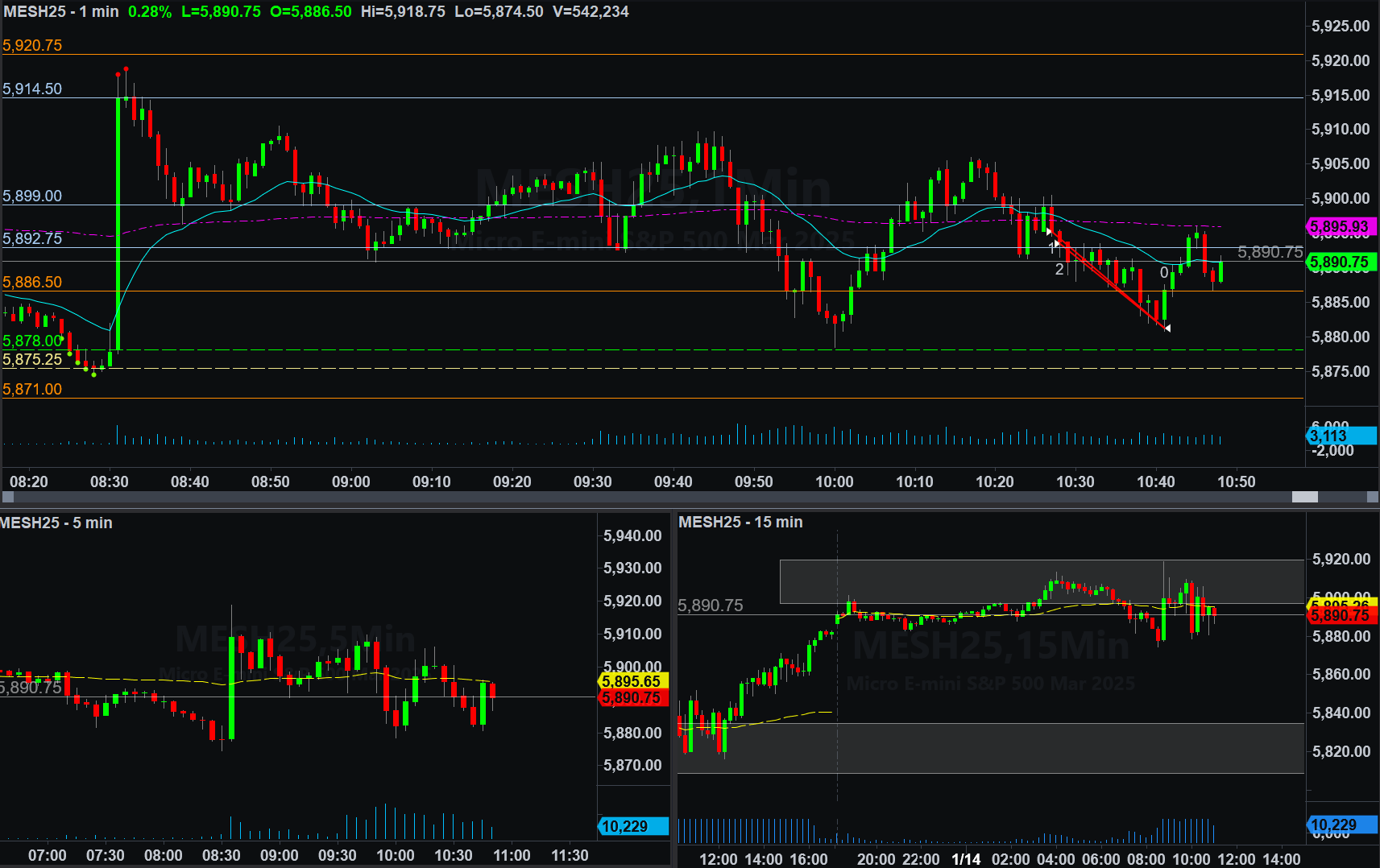The width and height of the screenshot is (1380, 868).
Task: Click the left scroll arrow under the 1 min chart
Action: 7,497
